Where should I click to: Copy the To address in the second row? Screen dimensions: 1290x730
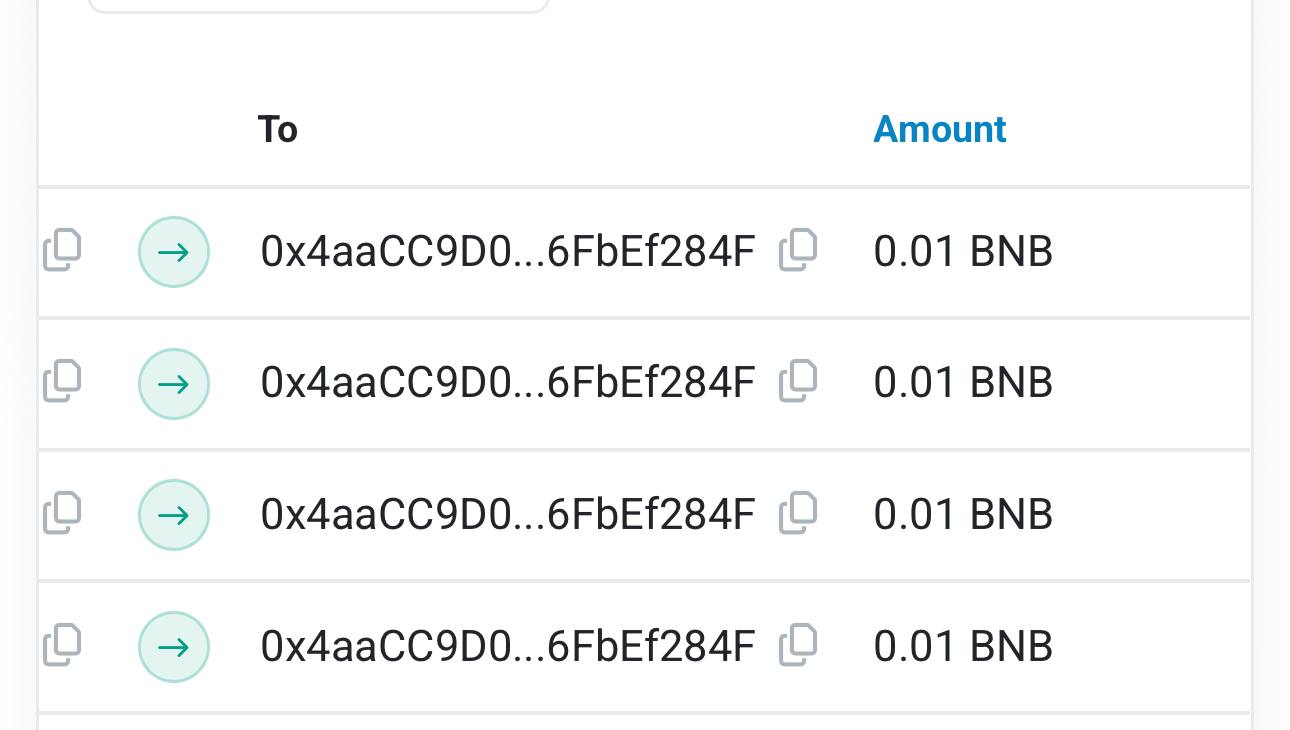pyautogui.click(x=798, y=382)
